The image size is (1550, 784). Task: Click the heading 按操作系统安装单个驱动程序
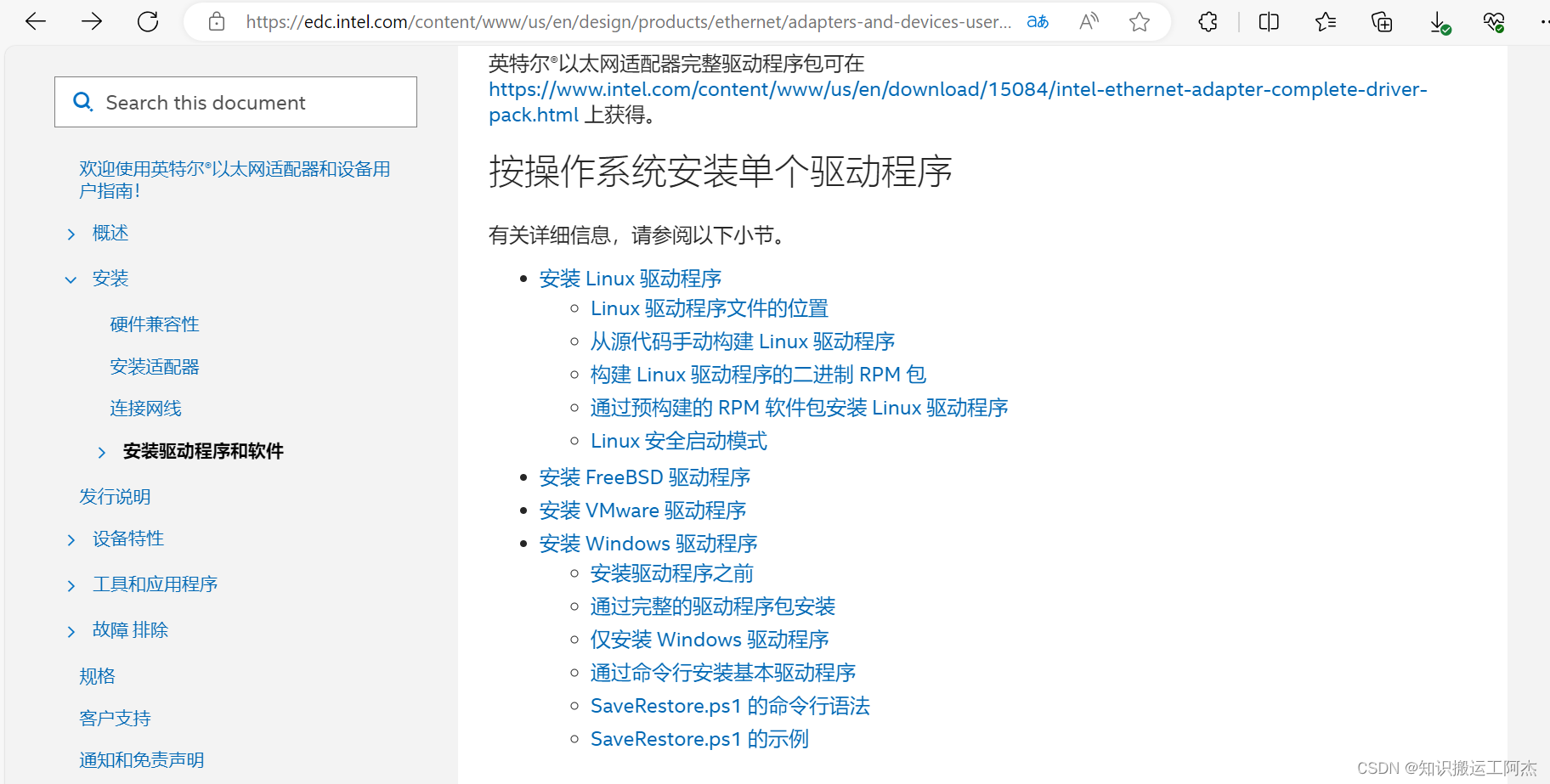pos(721,172)
